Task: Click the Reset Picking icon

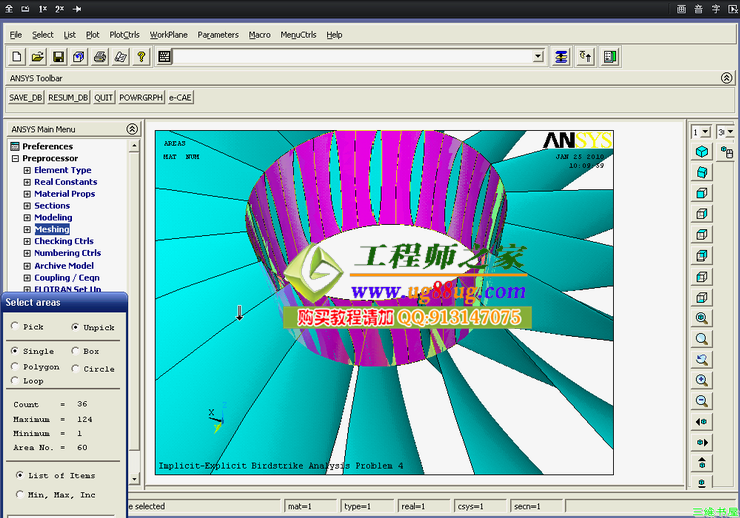Action: [586, 57]
